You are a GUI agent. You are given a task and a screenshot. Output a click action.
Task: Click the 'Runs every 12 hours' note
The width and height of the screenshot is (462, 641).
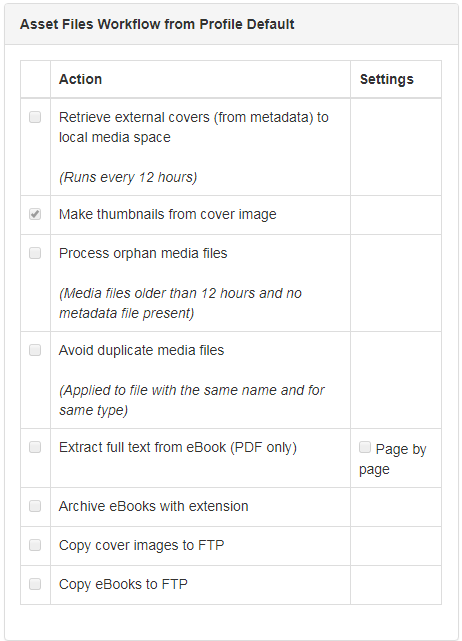pos(128,177)
